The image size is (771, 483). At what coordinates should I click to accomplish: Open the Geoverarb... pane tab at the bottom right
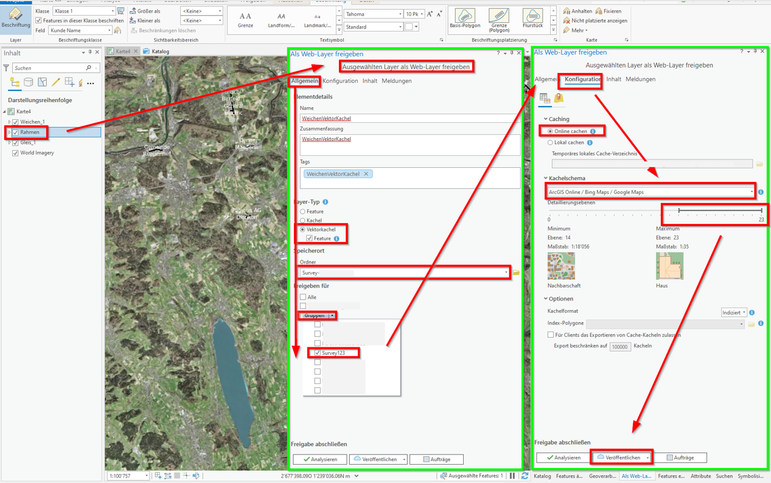point(602,476)
